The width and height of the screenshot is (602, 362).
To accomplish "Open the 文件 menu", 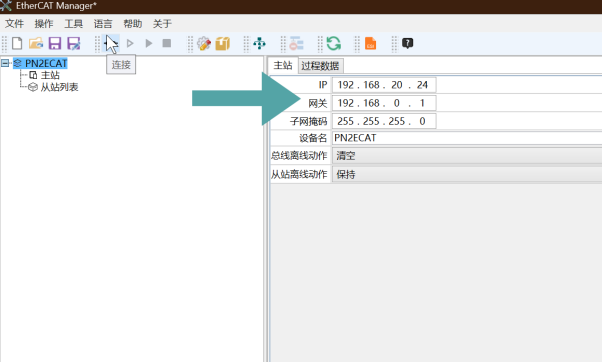I will click(x=15, y=24).
